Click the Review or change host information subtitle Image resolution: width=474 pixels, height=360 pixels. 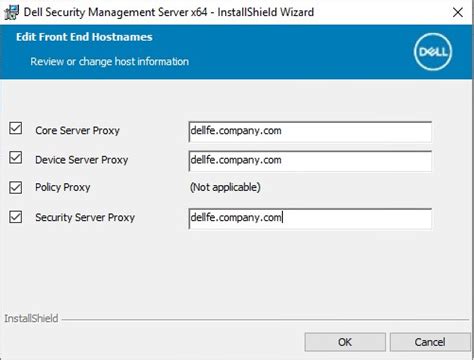(x=110, y=62)
